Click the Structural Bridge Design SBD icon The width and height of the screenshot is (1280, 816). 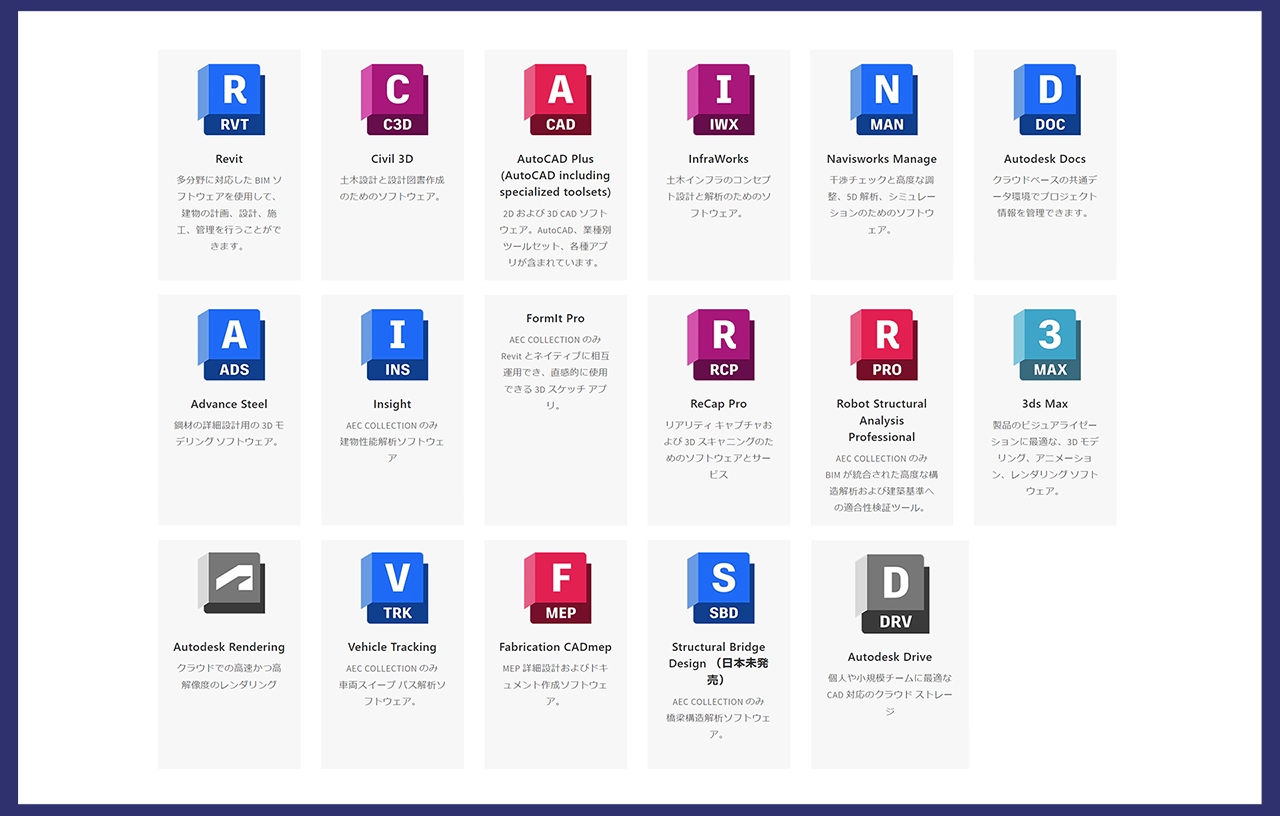click(719, 588)
